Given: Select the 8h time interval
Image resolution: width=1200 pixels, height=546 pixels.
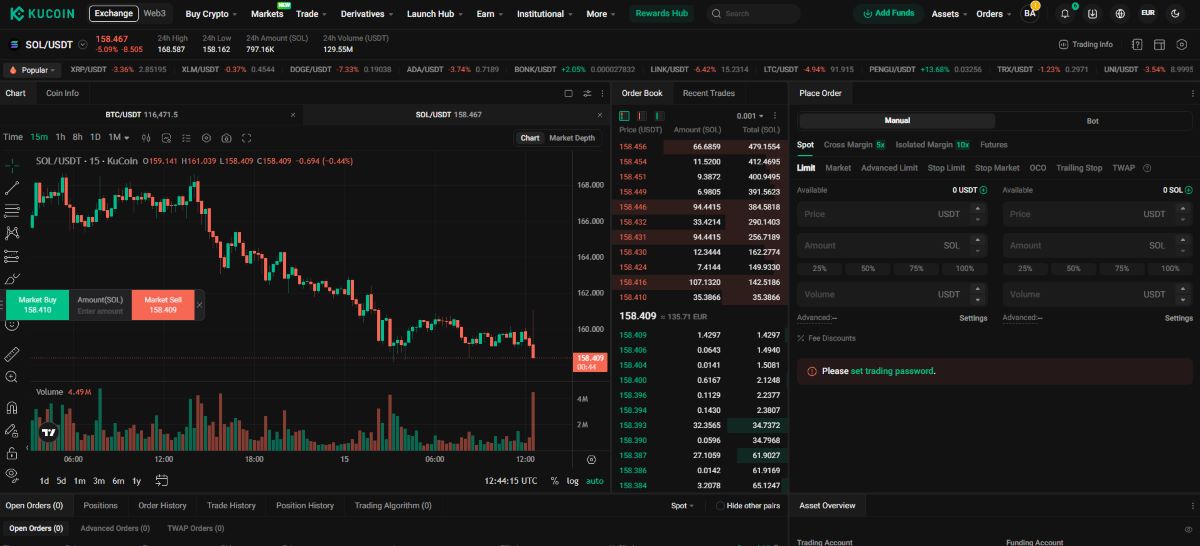Looking at the screenshot, I should [78, 137].
